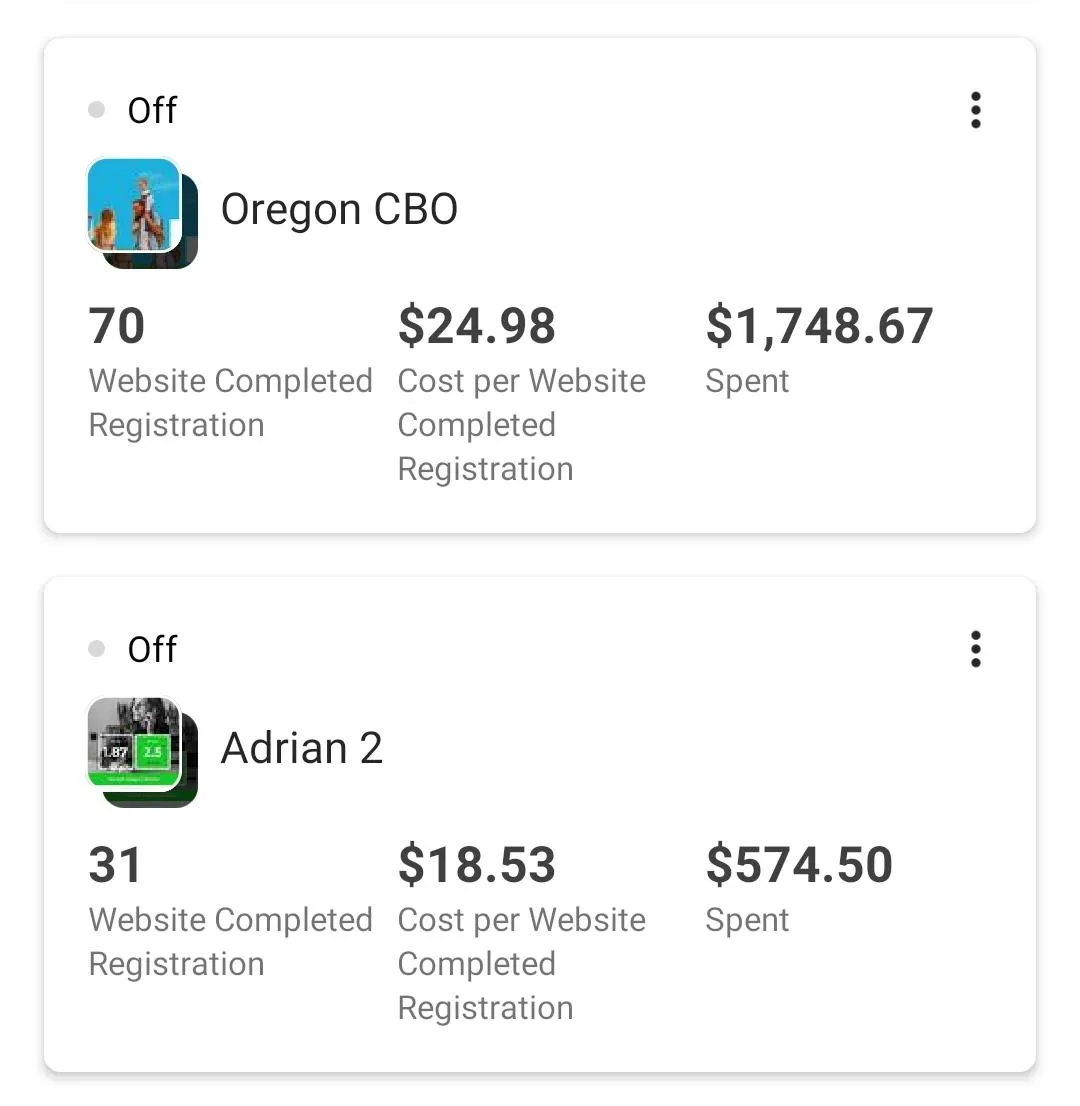The height and width of the screenshot is (1106, 1080).
Task: Select the $24.98 cost per registration value
Action: click(477, 326)
